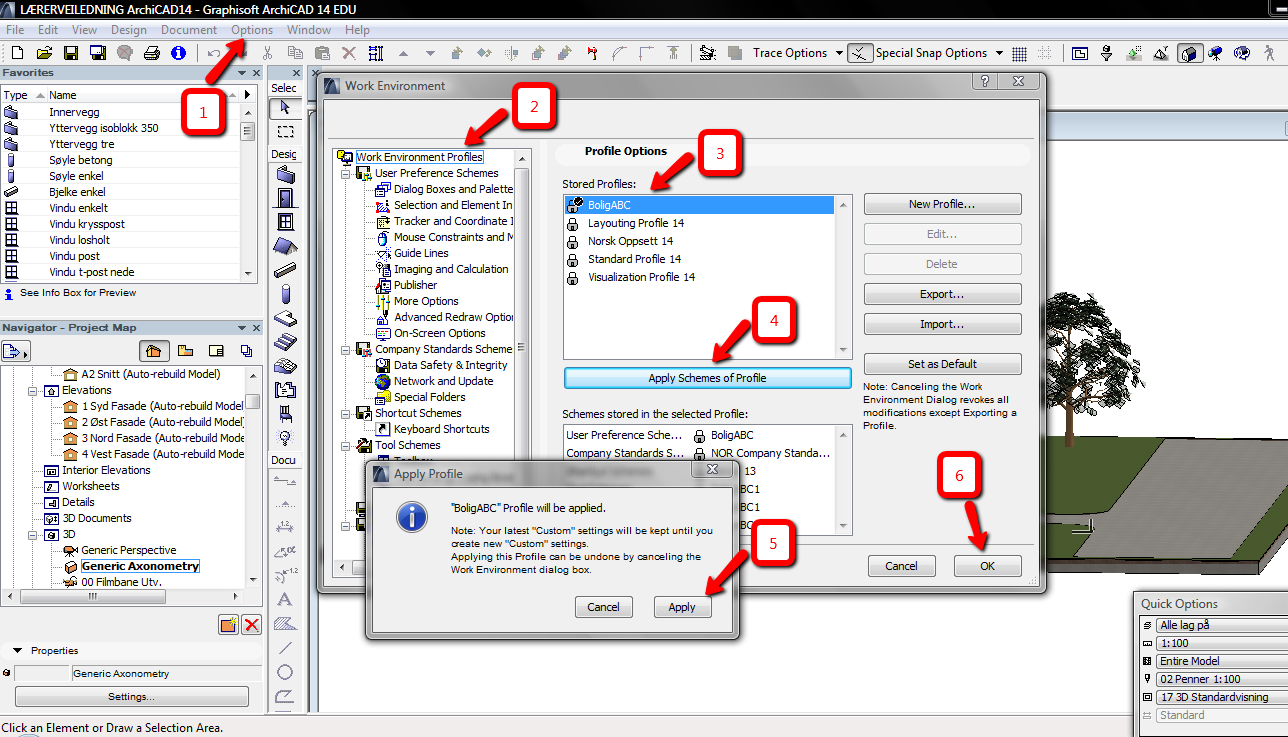Click the blue Info icon in toolbar
Viewport: 1288px width, 737px height.
tap(179, 52)
